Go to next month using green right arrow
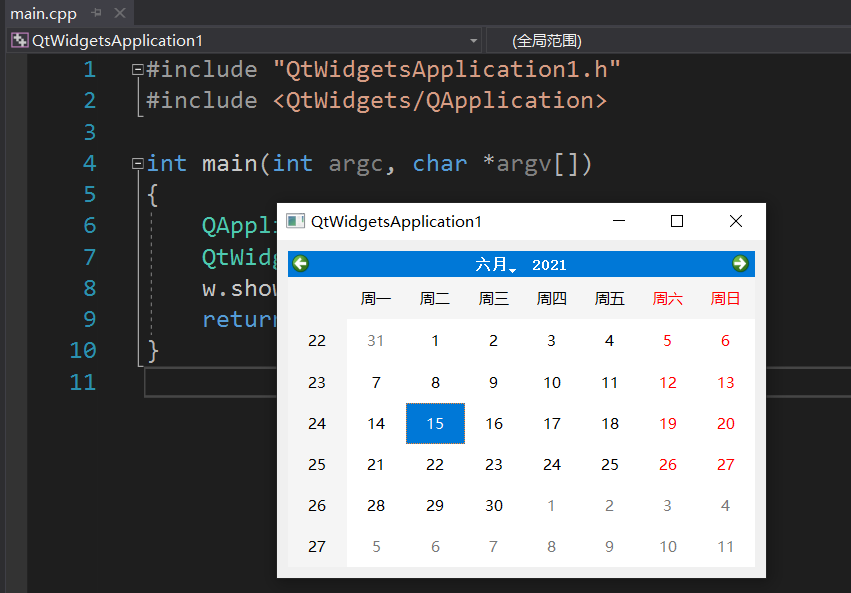The image size is (851, 593). click(x=740, y=262)
